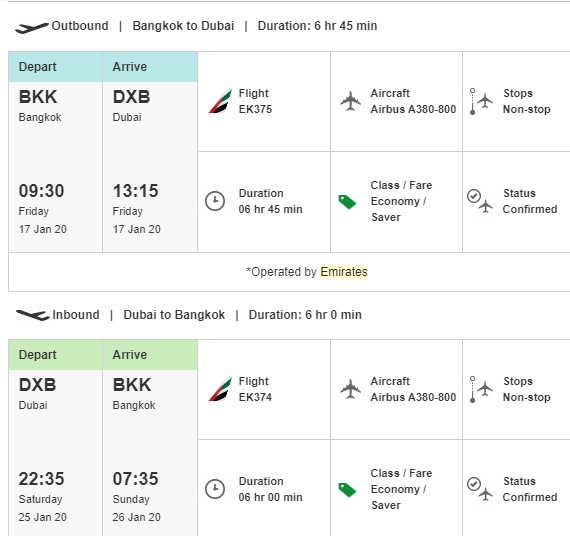570x536 pixels.
Task: Click green fare tag icon for inbound flight
Action: coord(347,490)
